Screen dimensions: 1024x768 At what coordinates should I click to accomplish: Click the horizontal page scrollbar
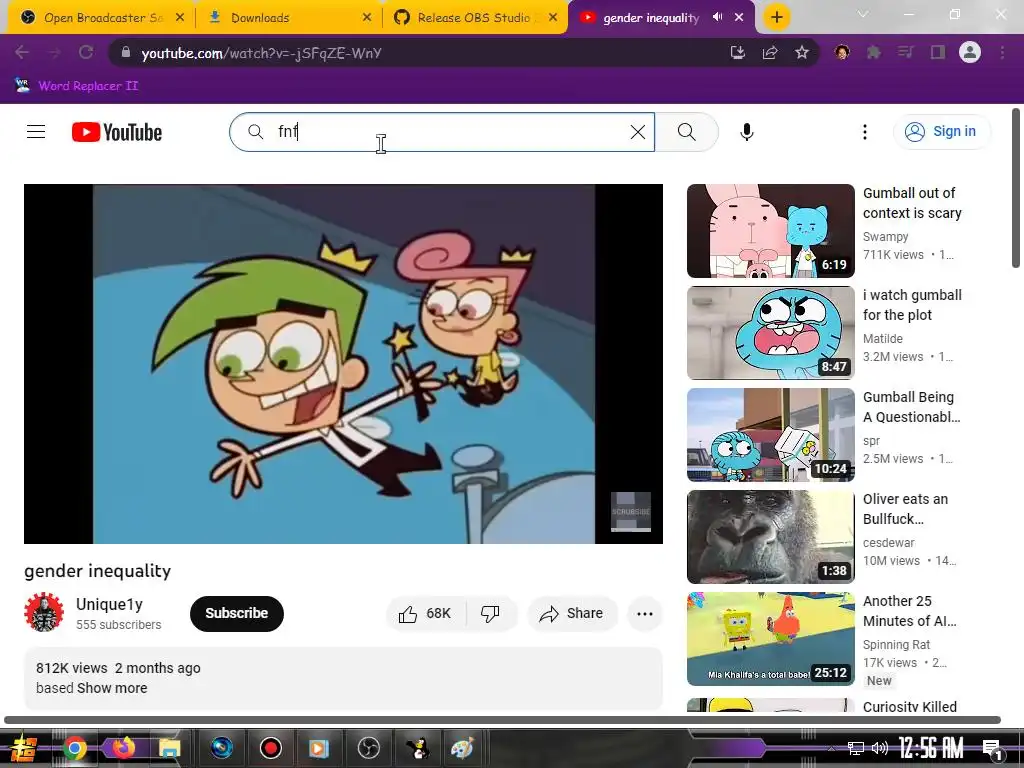(x=502, y=720)
